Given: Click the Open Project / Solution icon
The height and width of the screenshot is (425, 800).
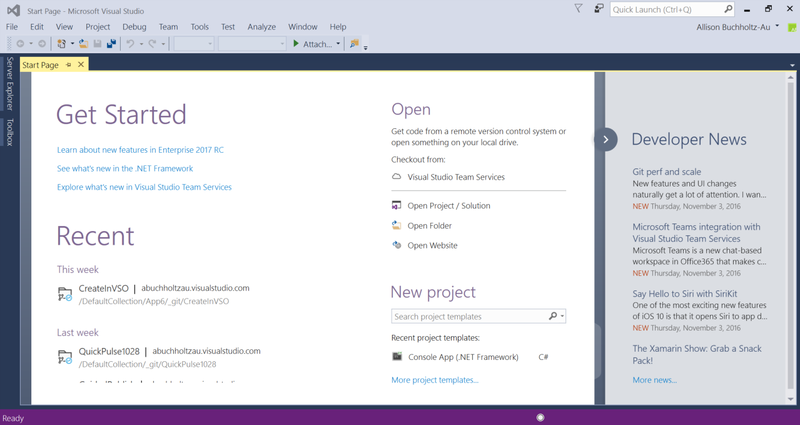Looking at the screenshot, I should tap(396, 206).
